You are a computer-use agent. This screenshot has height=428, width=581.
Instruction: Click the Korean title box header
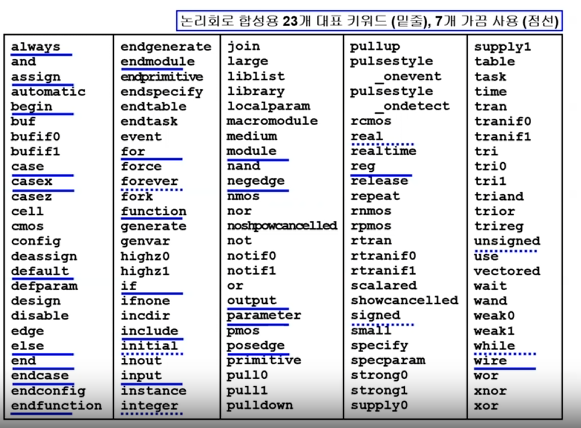tap(369, 21)
